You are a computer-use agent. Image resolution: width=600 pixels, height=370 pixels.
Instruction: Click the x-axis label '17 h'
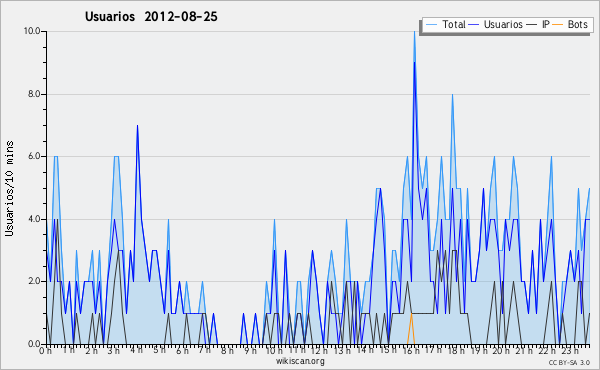[434, 350]
